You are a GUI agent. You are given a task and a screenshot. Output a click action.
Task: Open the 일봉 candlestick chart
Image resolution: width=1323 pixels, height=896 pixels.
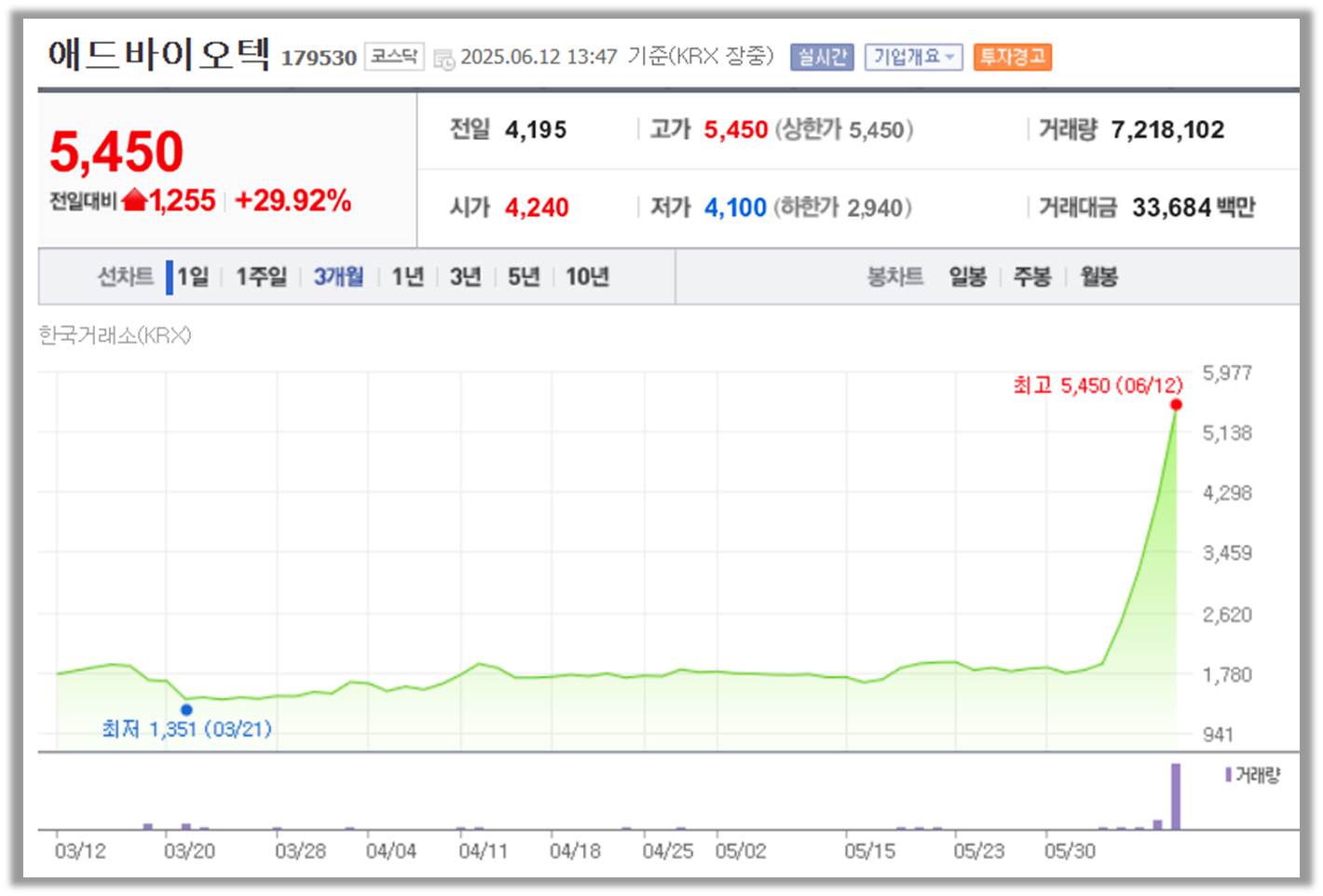968,277
